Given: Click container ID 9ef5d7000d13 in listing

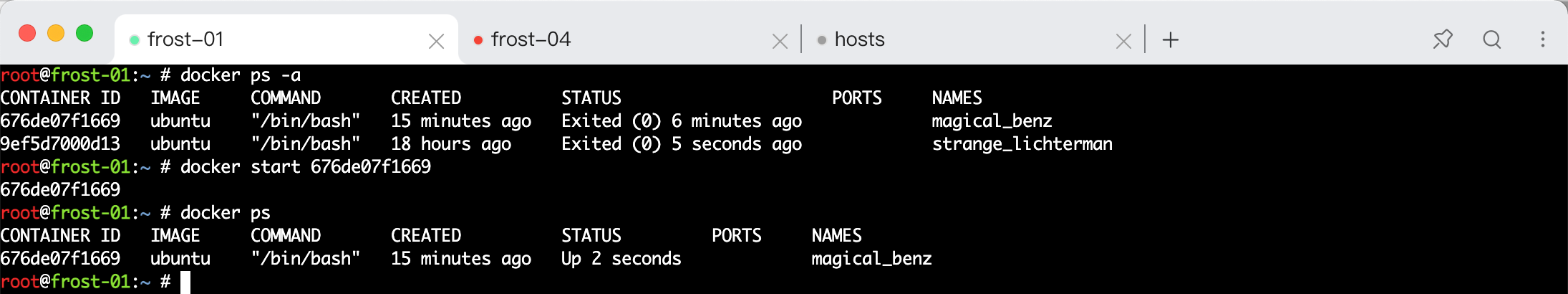Looking at the screenshot, I should [60, 144].
